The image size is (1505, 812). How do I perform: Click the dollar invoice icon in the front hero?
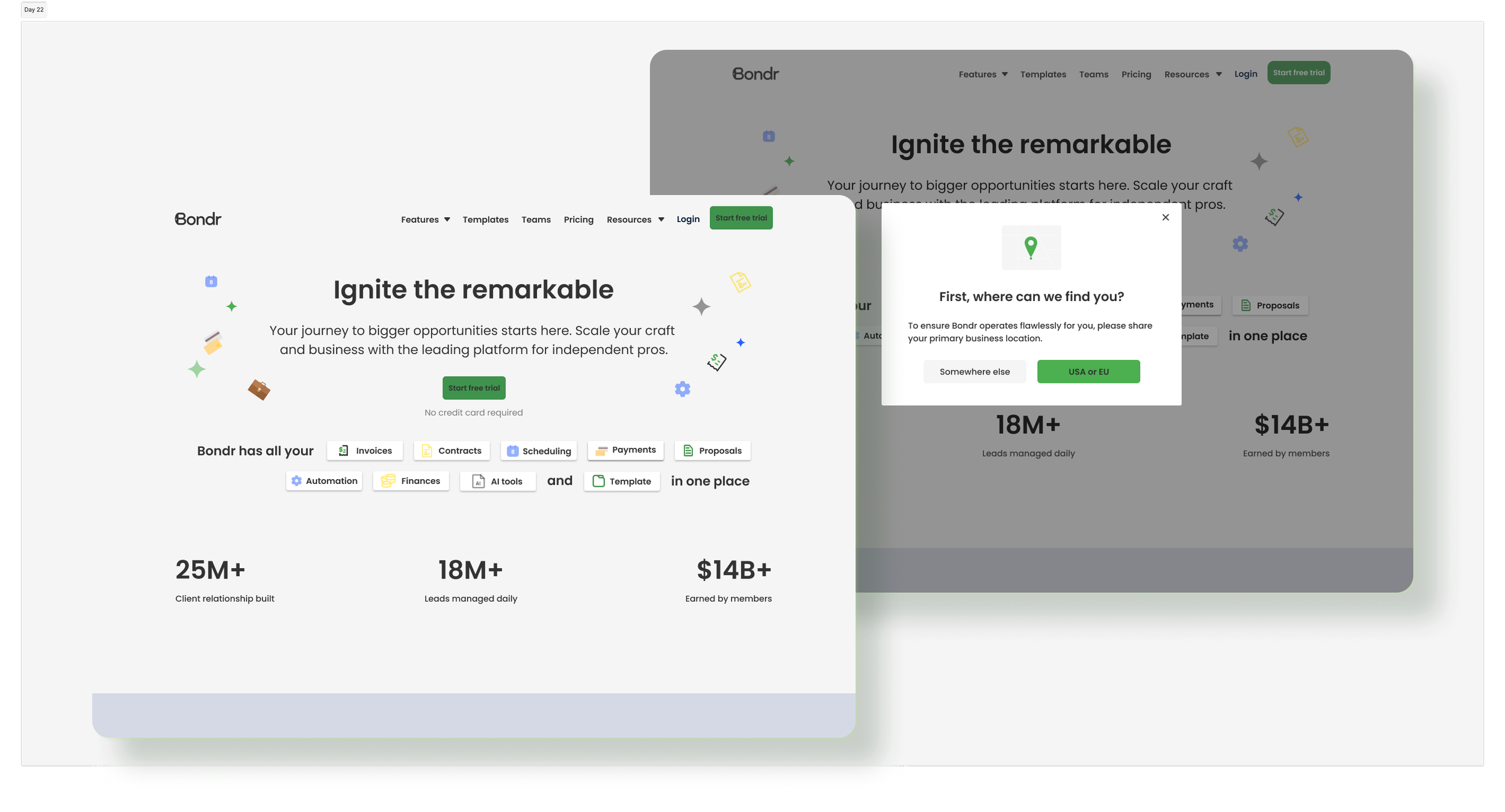click(716, 362)
